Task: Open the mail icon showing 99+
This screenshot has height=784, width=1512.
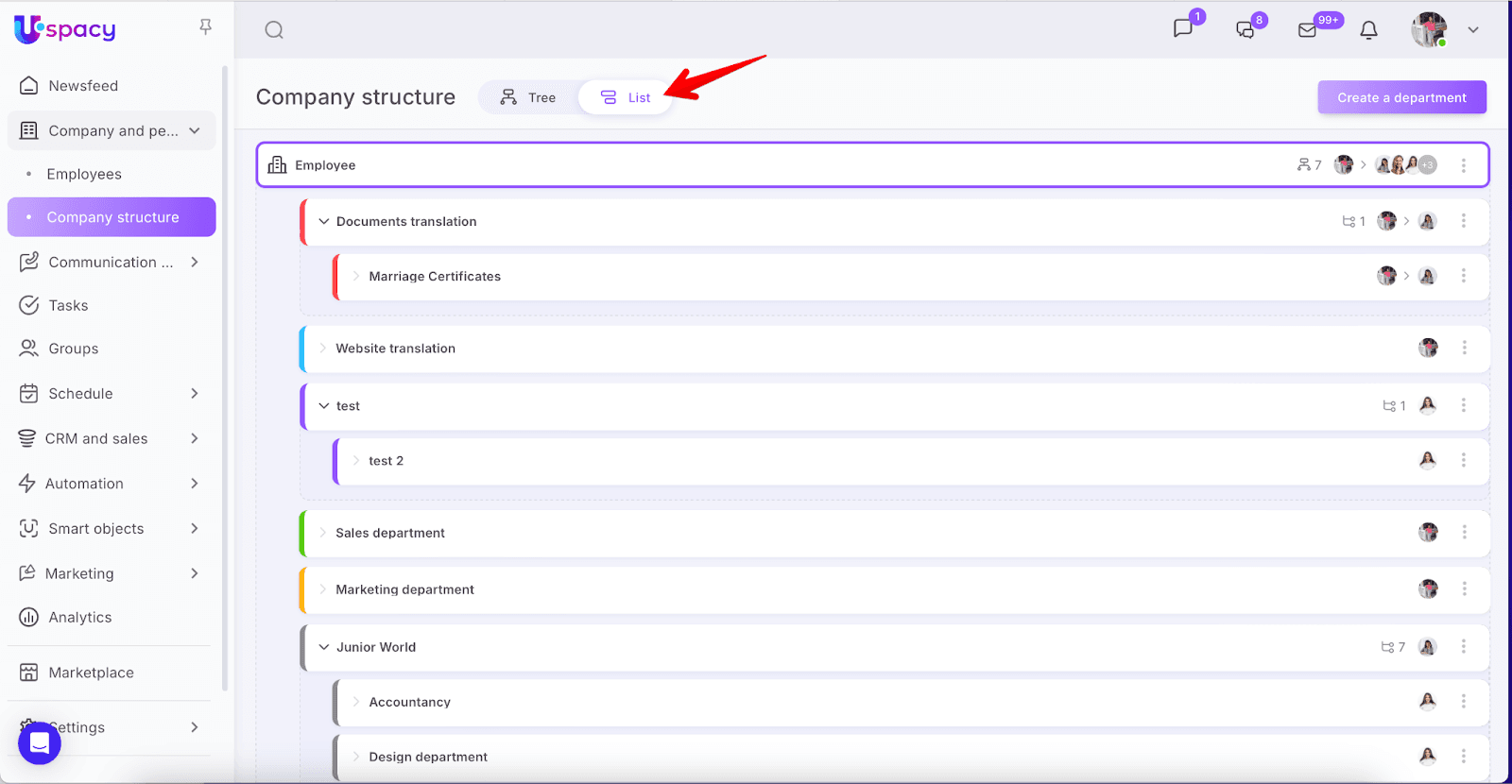Action: click(1308, 30)
